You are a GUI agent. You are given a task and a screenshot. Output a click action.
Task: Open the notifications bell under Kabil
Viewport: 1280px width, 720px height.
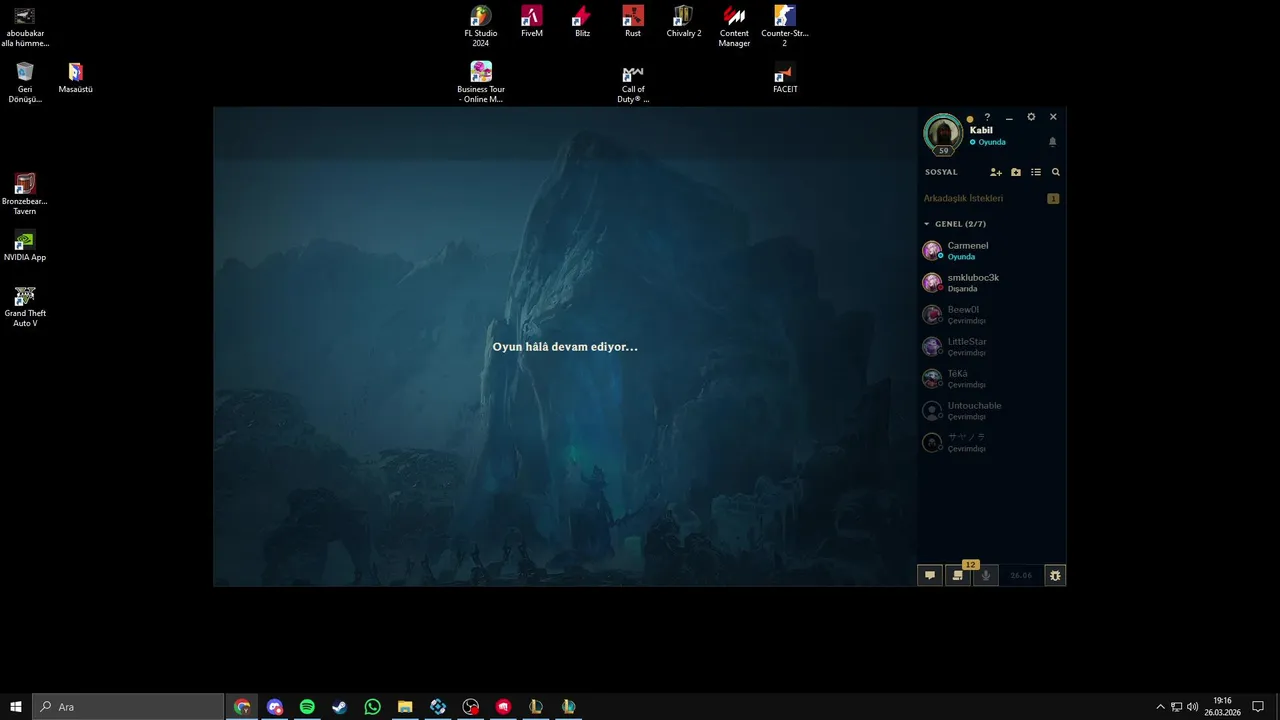pos(1052,142)
